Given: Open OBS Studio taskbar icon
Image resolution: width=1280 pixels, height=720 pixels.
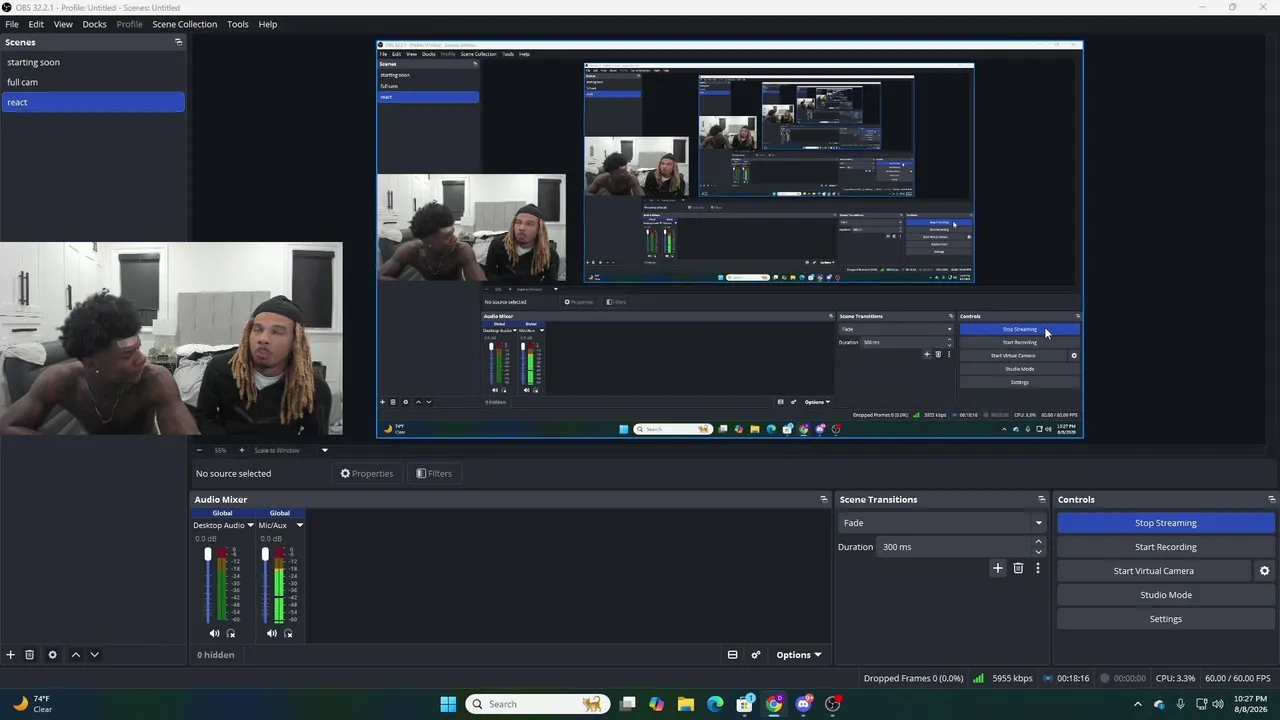Looking at the screenshot, I should 833,704.
